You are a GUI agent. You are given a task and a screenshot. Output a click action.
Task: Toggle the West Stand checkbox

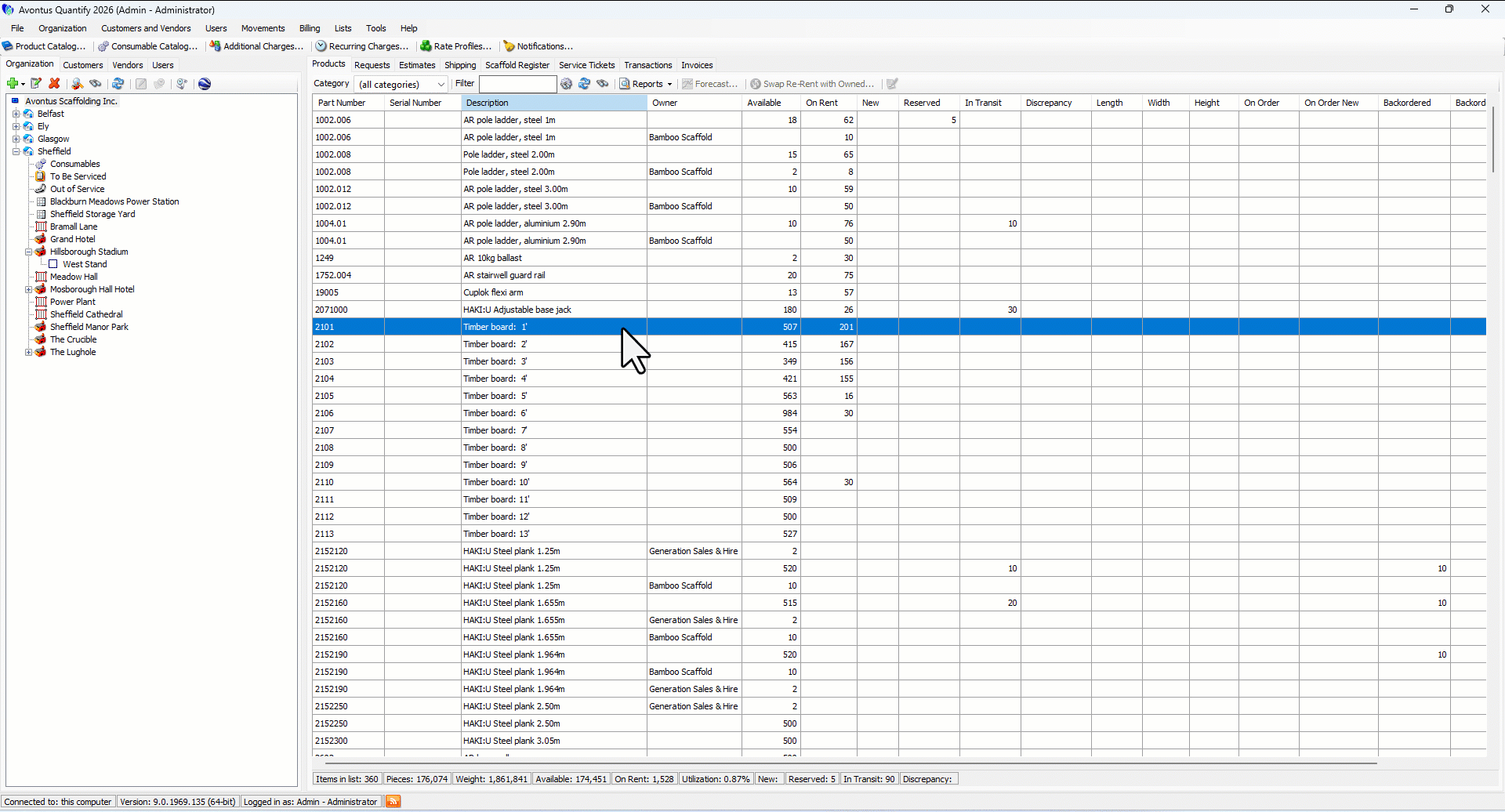tap(53, 264)
